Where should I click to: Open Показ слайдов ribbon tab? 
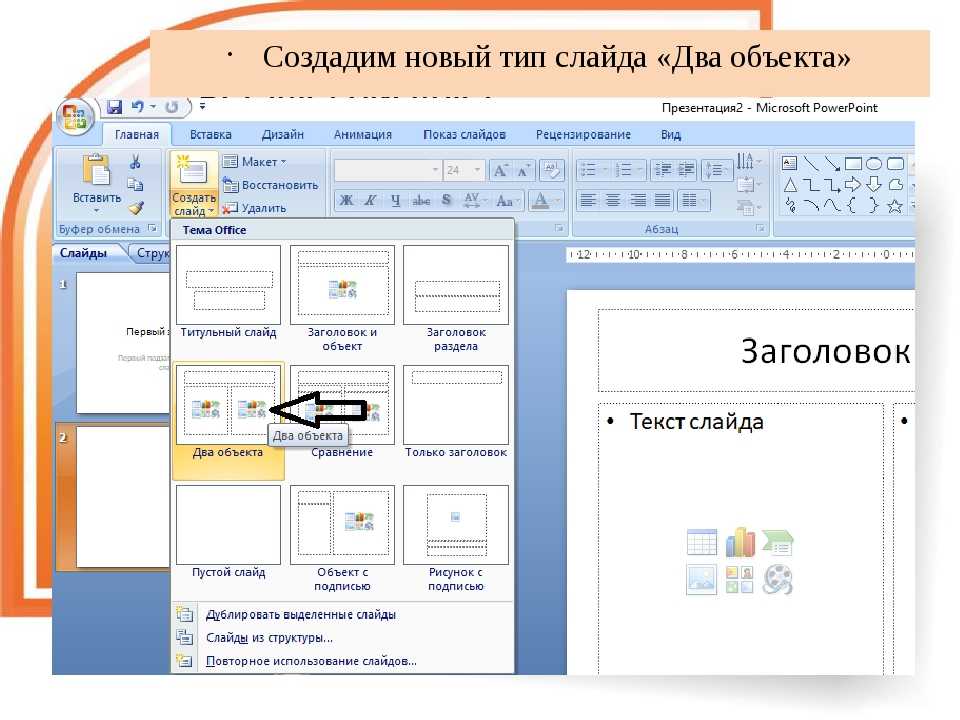pyautogui.click(x=464, y=135)
